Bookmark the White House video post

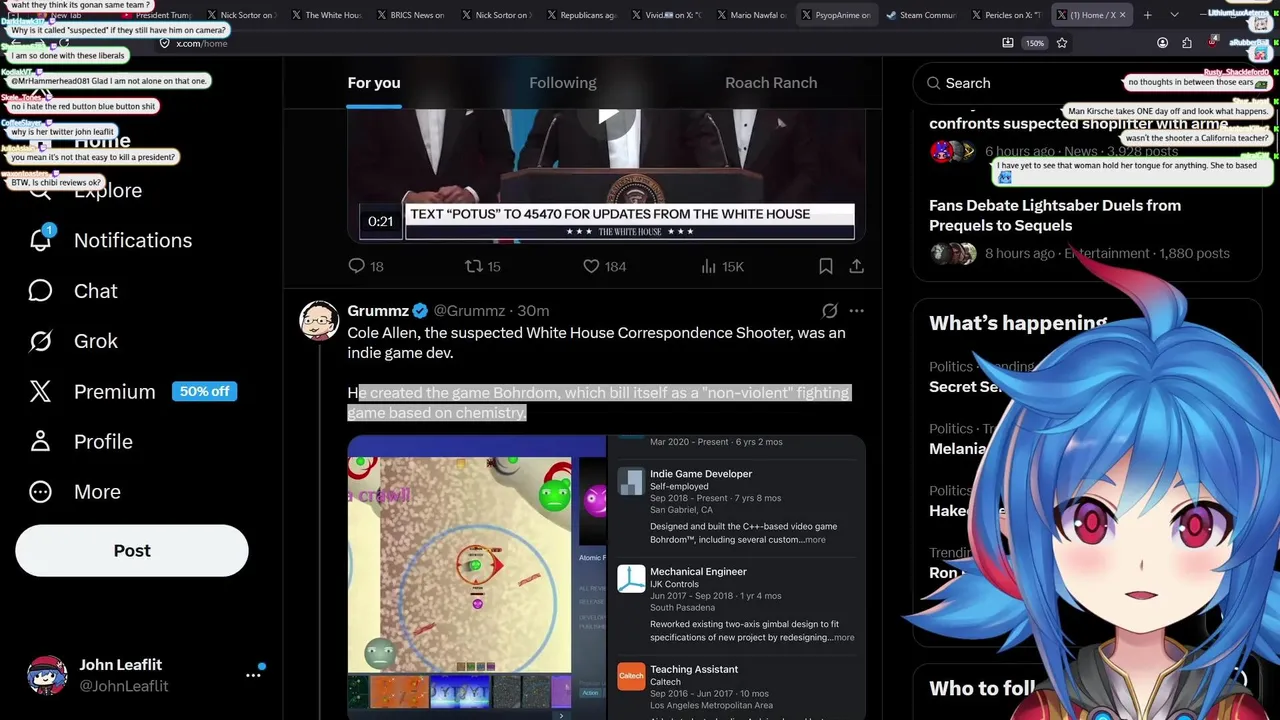tap(826, 266)
